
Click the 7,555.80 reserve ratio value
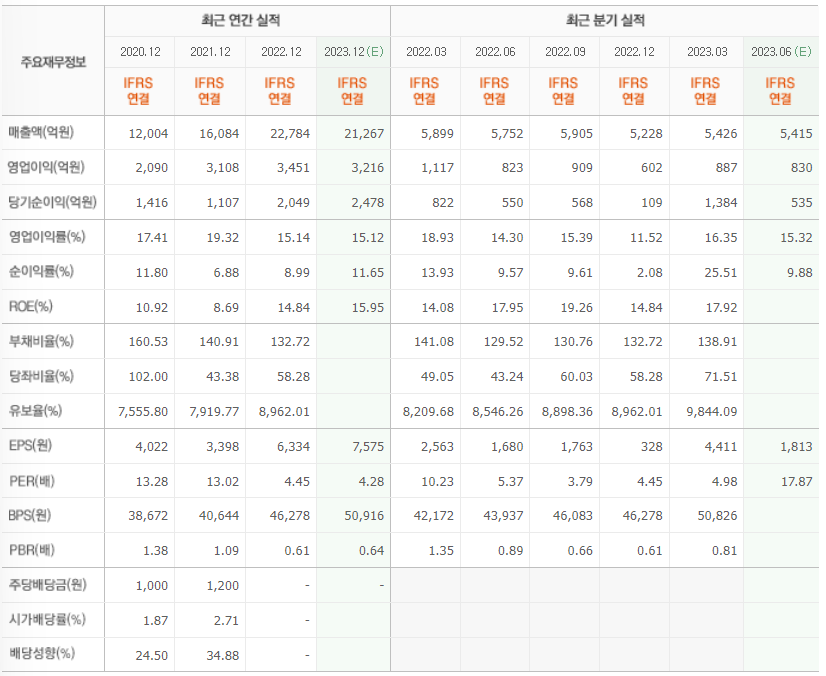pyautogui.click(x=143, y=412)
